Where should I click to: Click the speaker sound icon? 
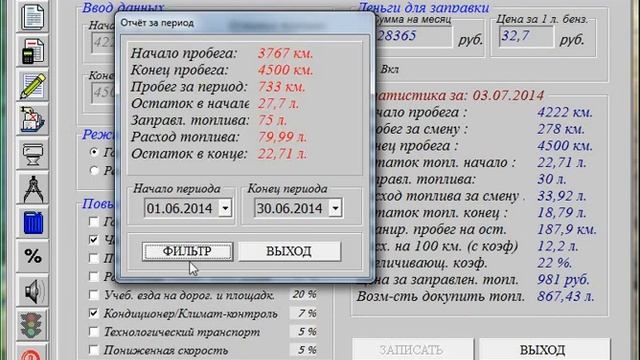click(33, 291)
